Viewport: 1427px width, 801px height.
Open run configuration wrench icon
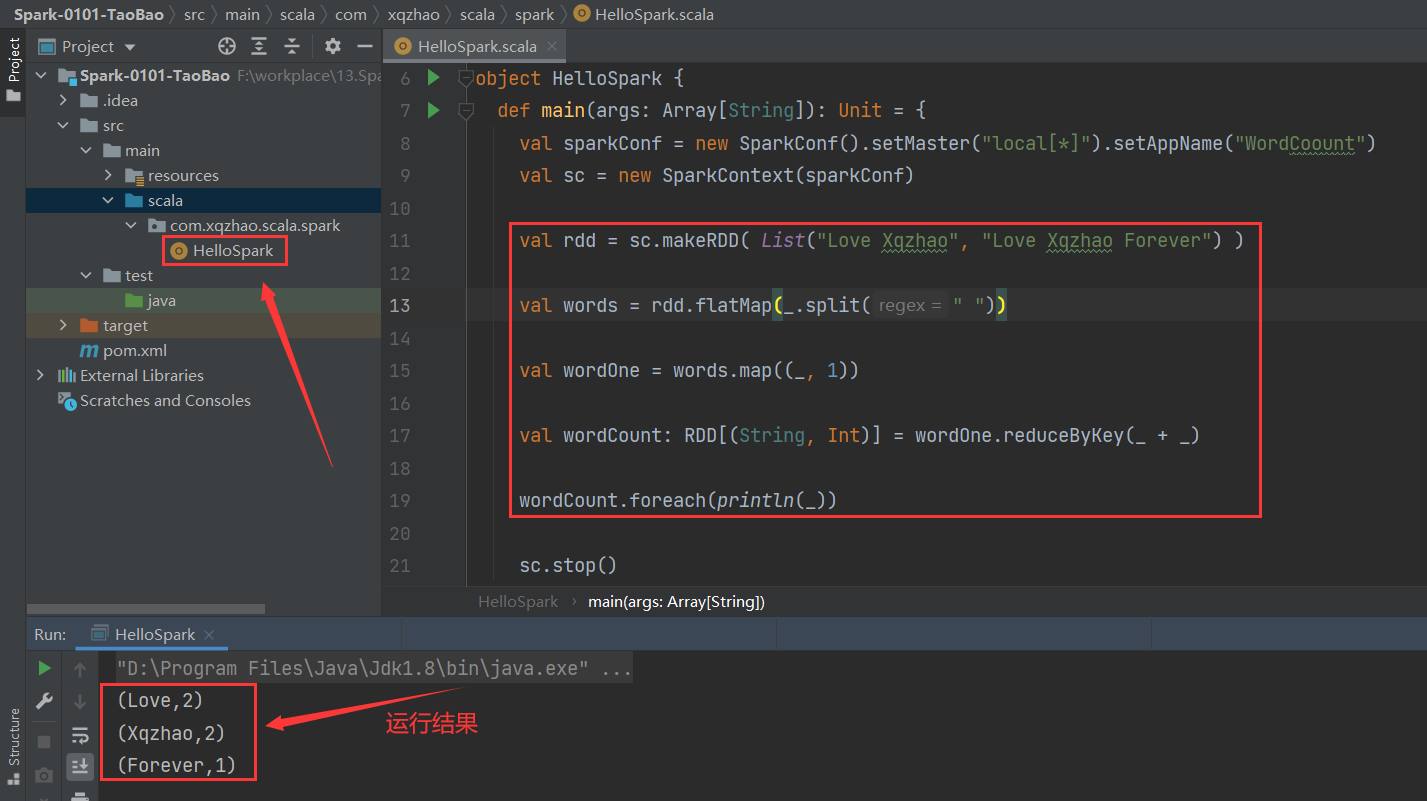44,702
